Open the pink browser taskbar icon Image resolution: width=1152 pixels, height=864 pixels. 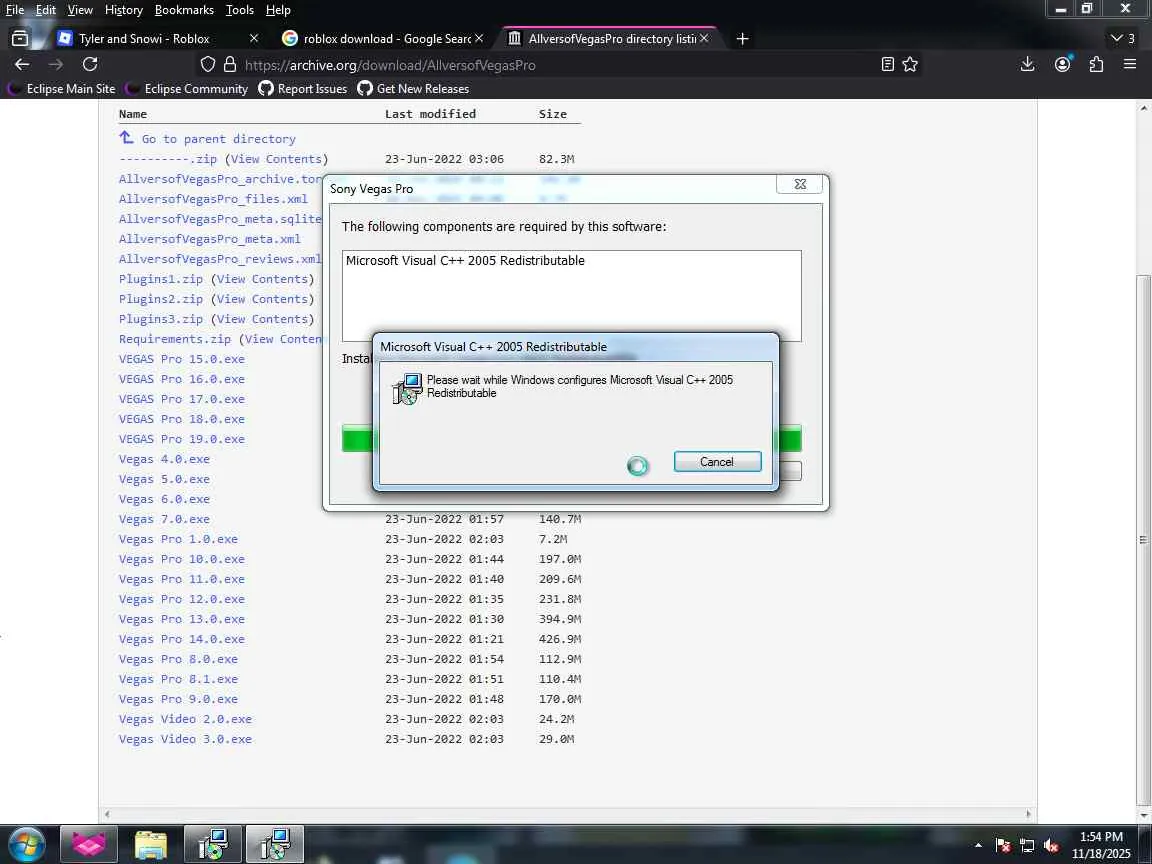pos(88,844)
